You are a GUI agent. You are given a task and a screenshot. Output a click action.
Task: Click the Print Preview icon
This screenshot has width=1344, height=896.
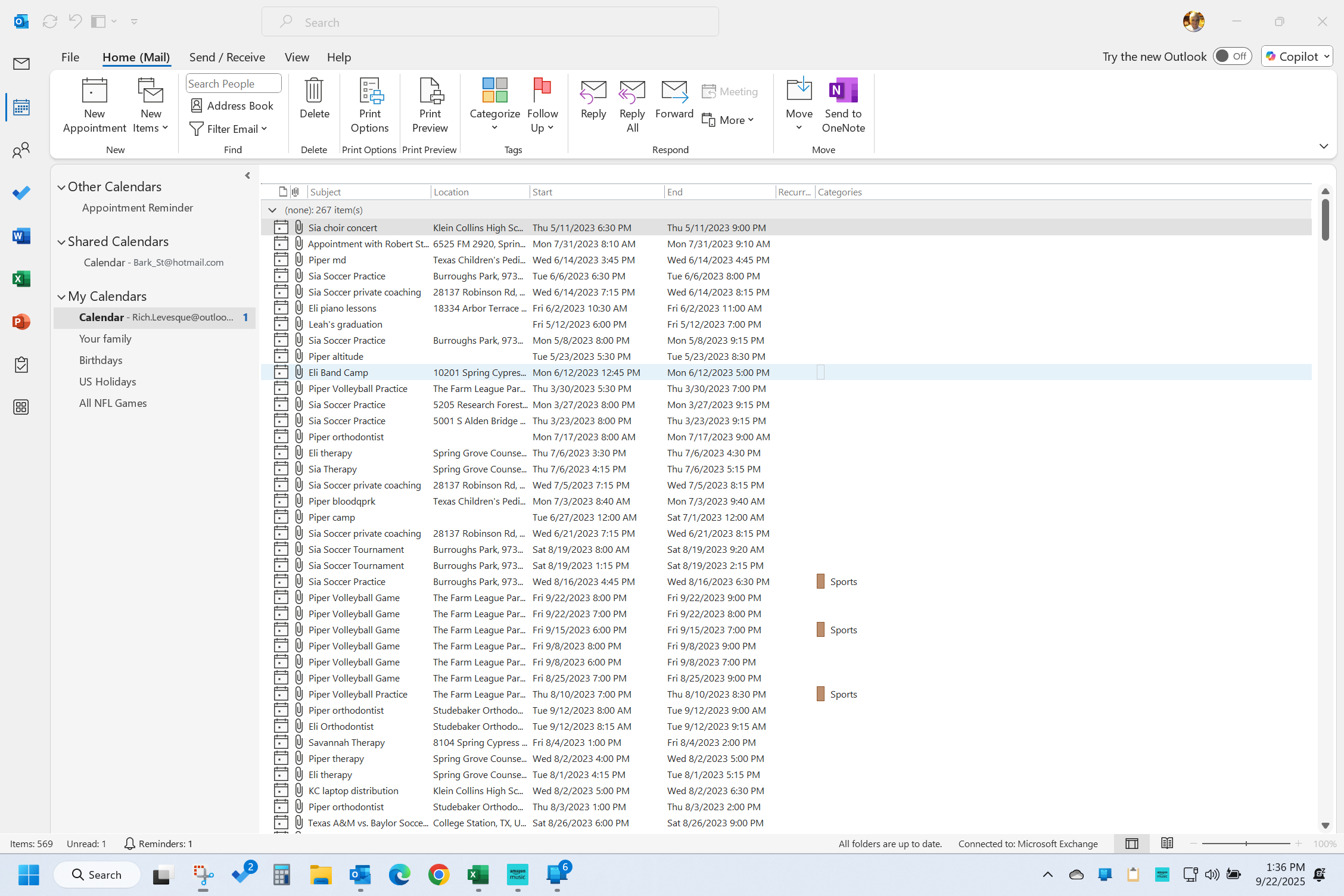tap(430, 91)
